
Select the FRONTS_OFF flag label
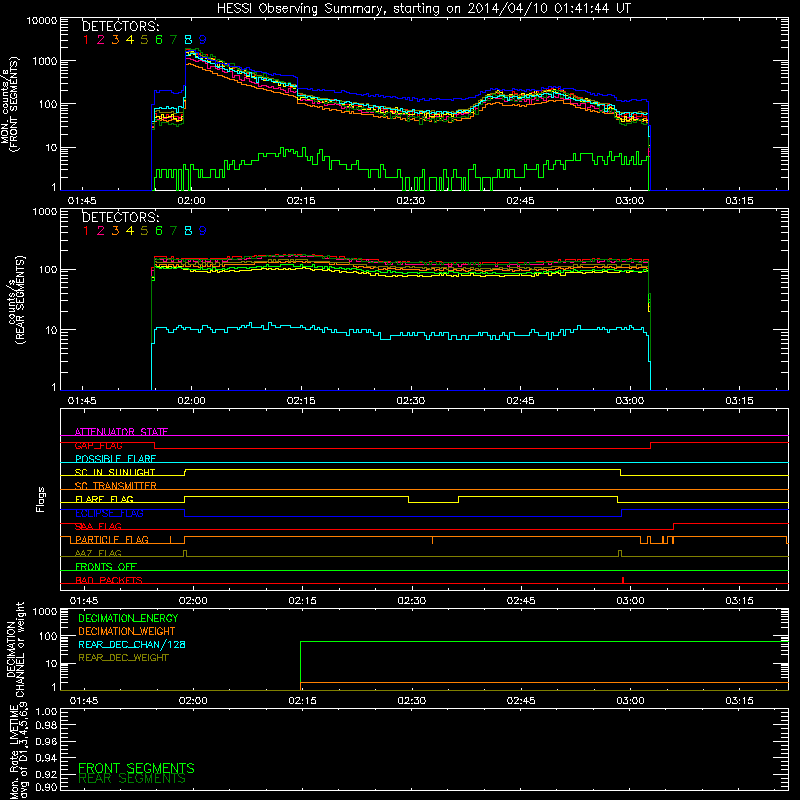pyautogui.click(x=106, y=566)
